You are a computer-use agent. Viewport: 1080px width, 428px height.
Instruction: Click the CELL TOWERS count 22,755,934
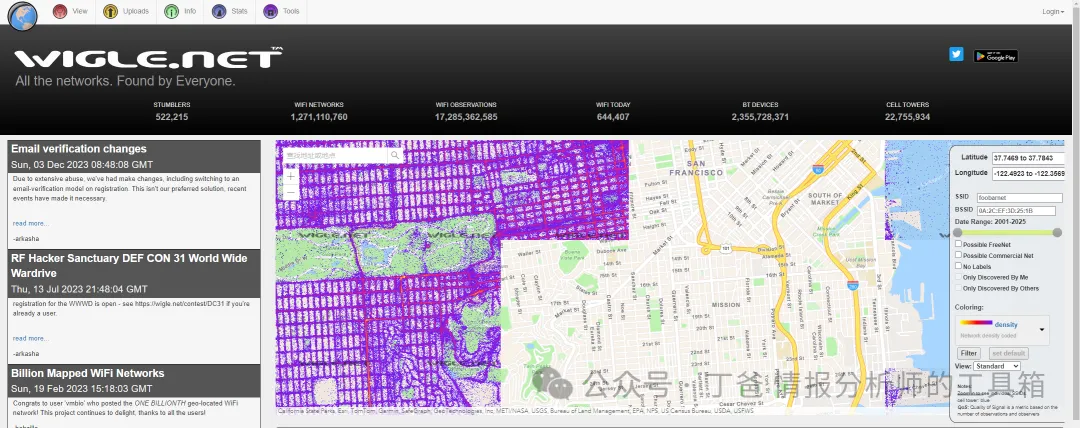908,117
